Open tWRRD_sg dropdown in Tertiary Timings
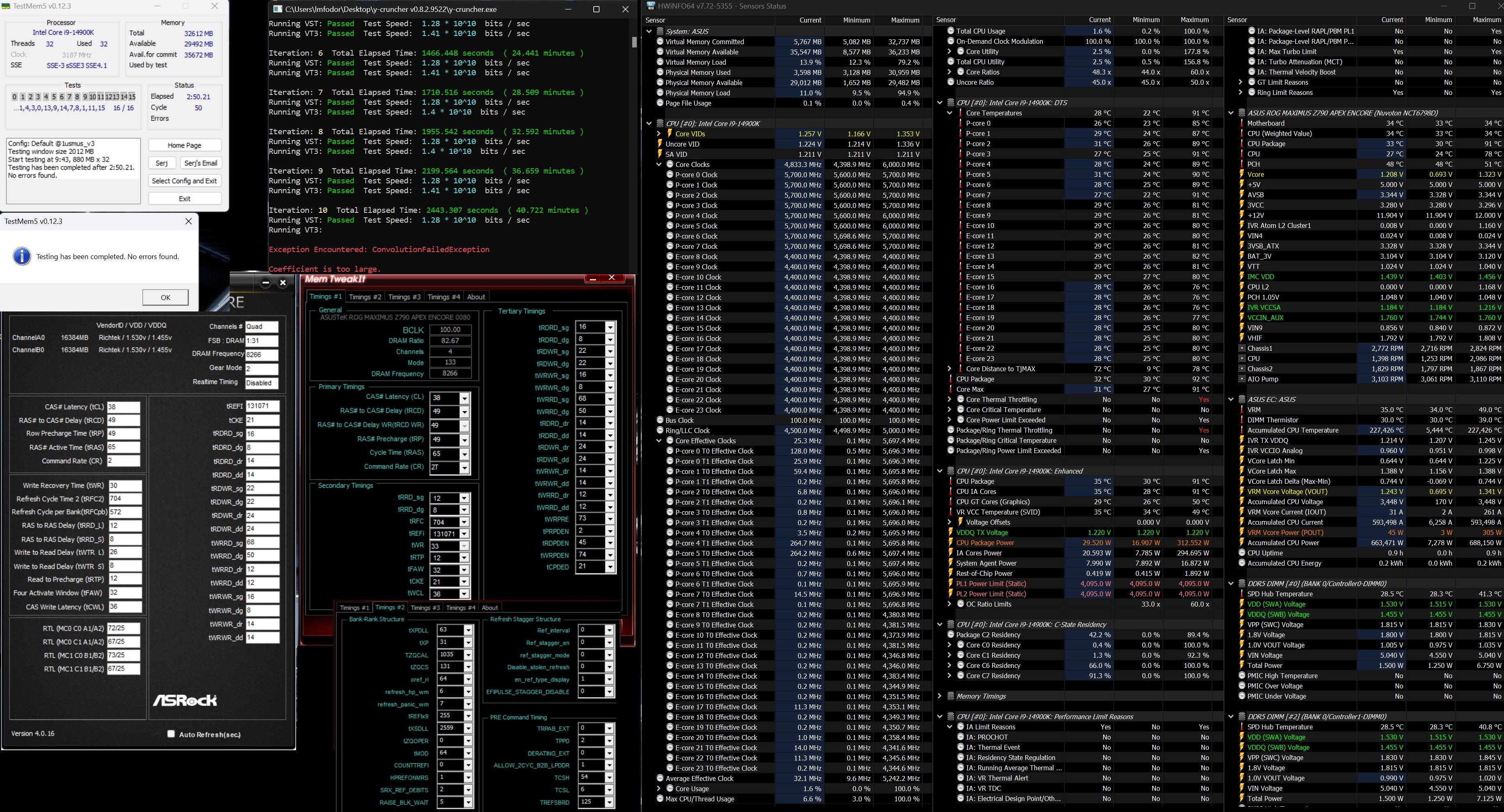This screenshot has height=812, width=1504. (610, 400)
